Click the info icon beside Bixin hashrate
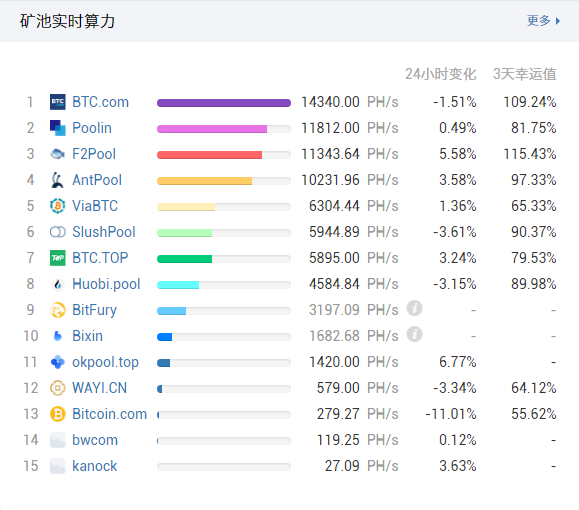The height and width of the screenshot is (510, 579). pyautogui.click(x=414, y=334)
